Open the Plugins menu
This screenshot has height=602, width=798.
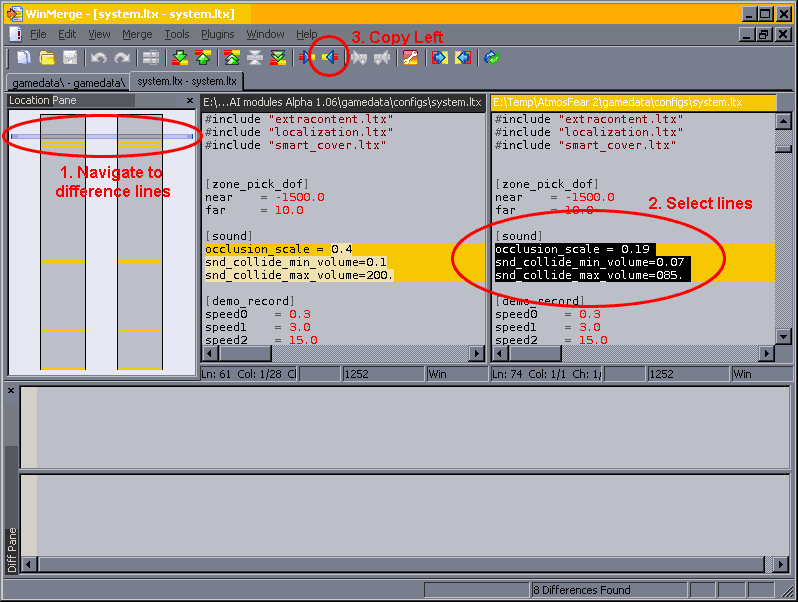[x=217, y=34]
